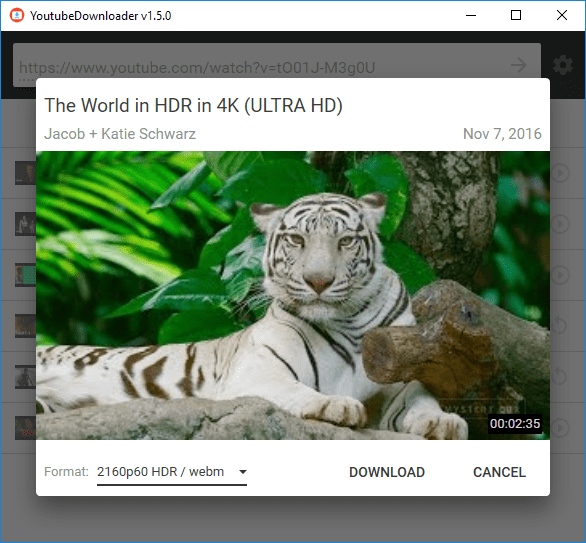Click the play icon on the first list row
The height and width of the screenshot is (543, 586).
[560, 173]
